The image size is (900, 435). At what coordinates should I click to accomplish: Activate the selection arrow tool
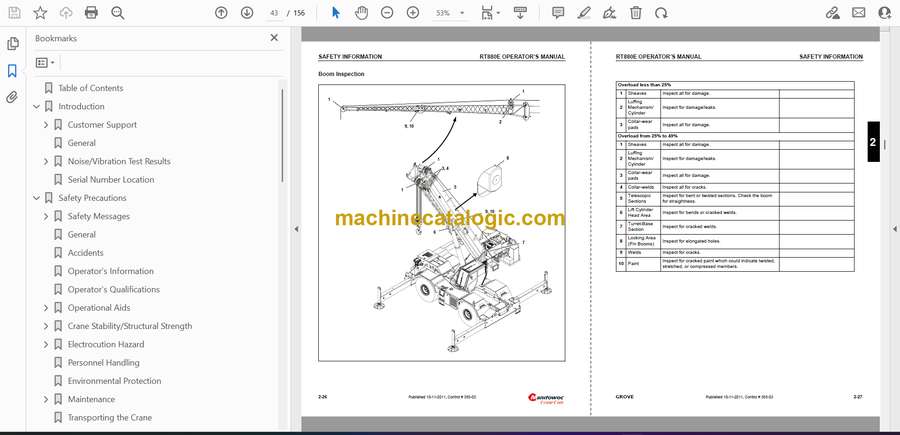point(336,13)
